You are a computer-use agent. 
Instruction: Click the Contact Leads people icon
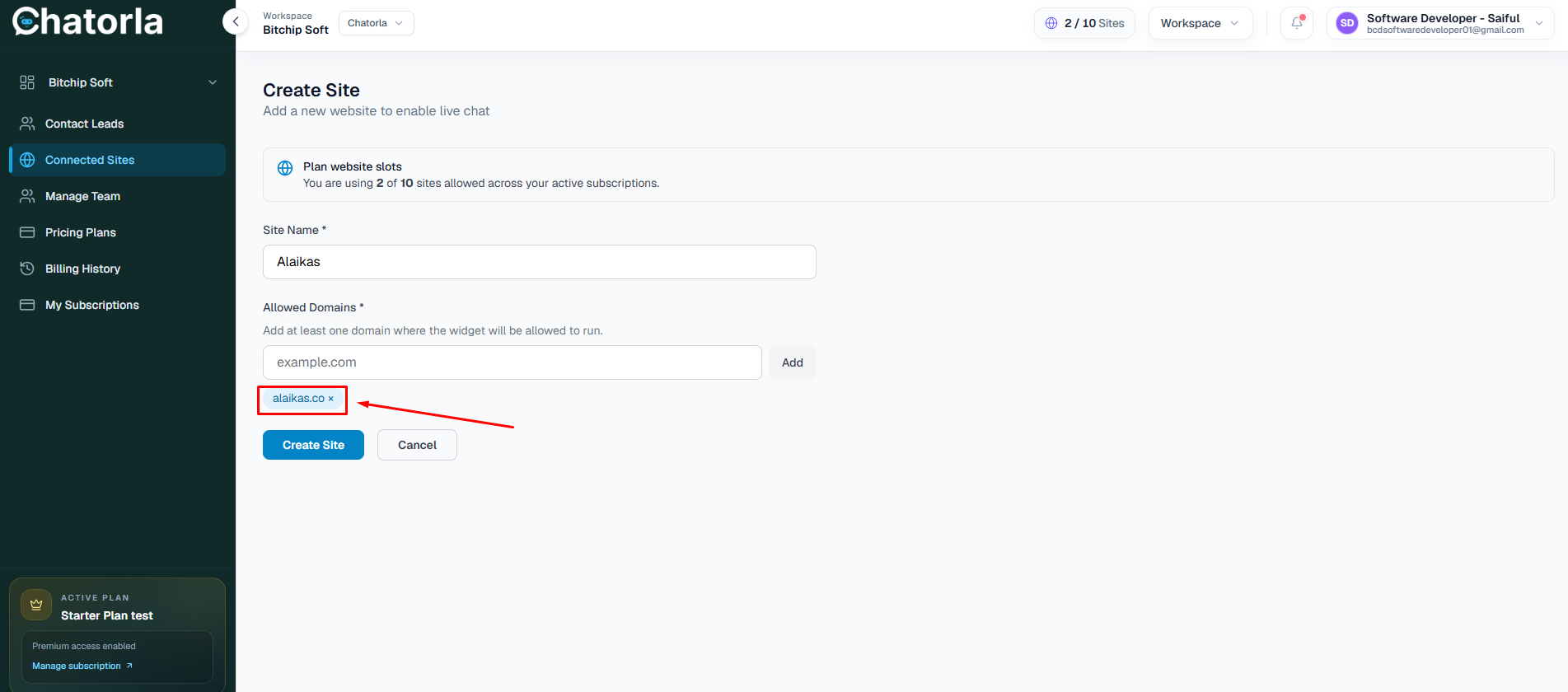(x=27, y=124)
